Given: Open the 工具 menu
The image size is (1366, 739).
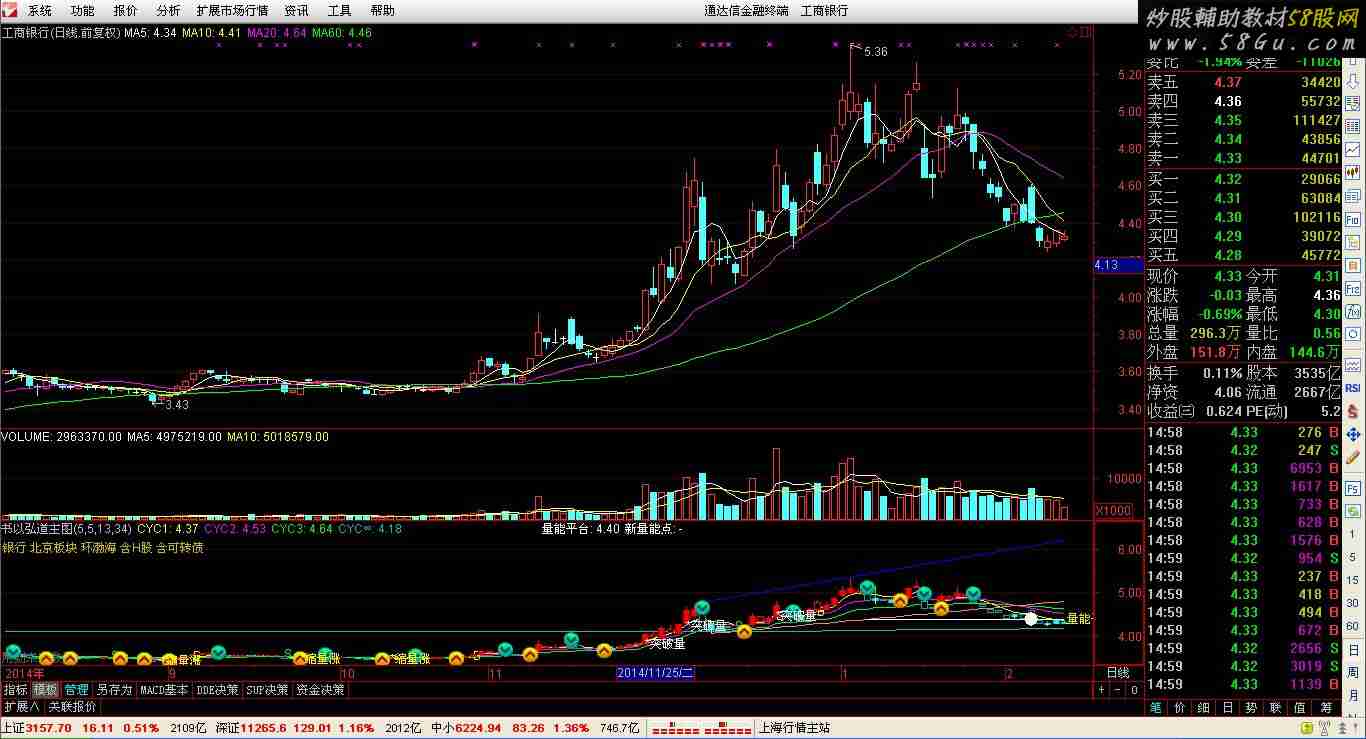Looking at the screenshot, I should [x=339, y=10].
